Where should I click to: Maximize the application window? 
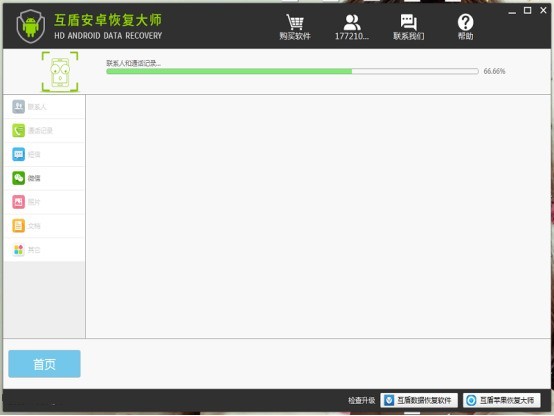click(528, 11)
